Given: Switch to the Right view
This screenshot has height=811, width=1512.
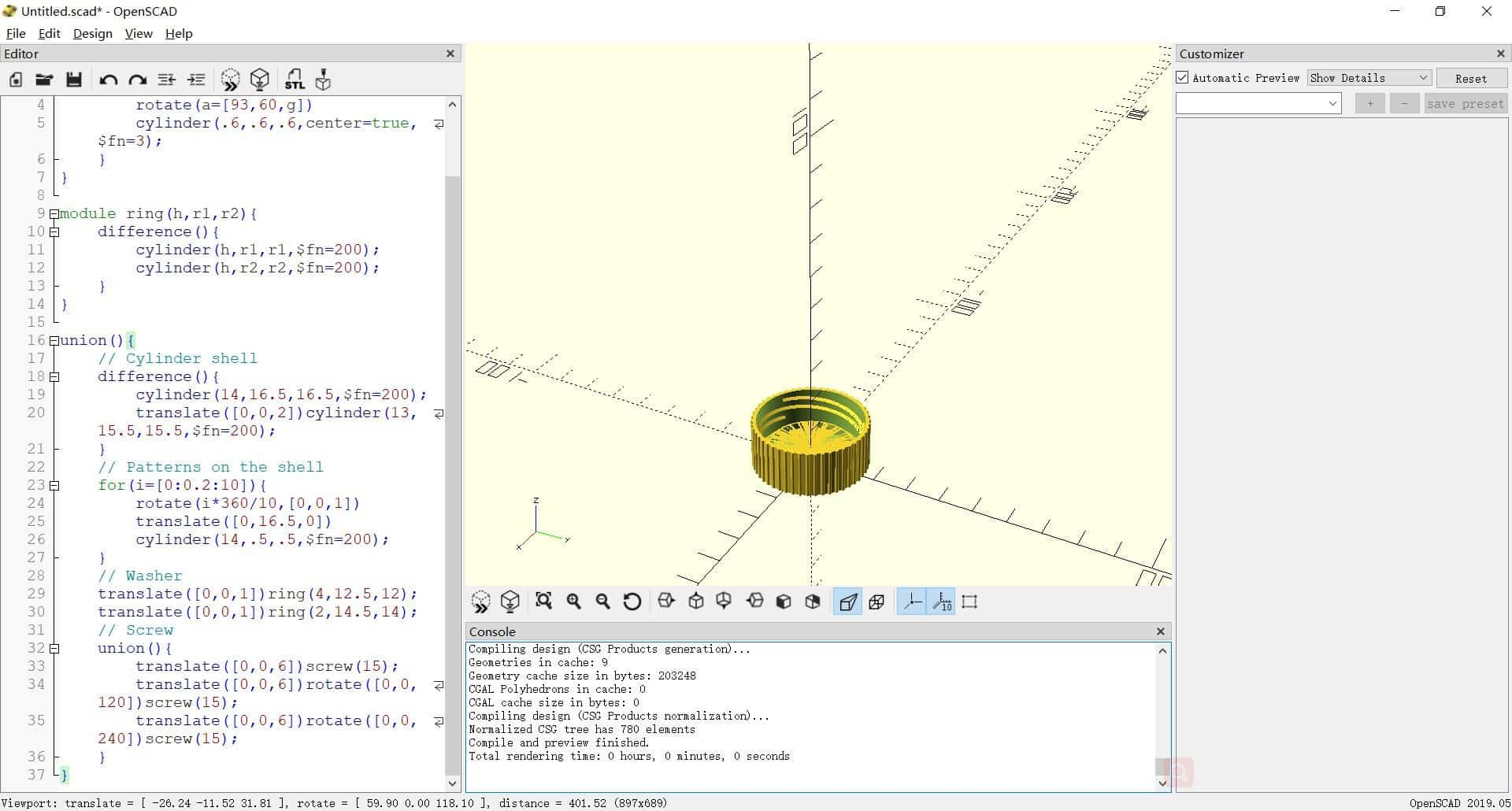Looking at the screenshot, I should (666, 602).
